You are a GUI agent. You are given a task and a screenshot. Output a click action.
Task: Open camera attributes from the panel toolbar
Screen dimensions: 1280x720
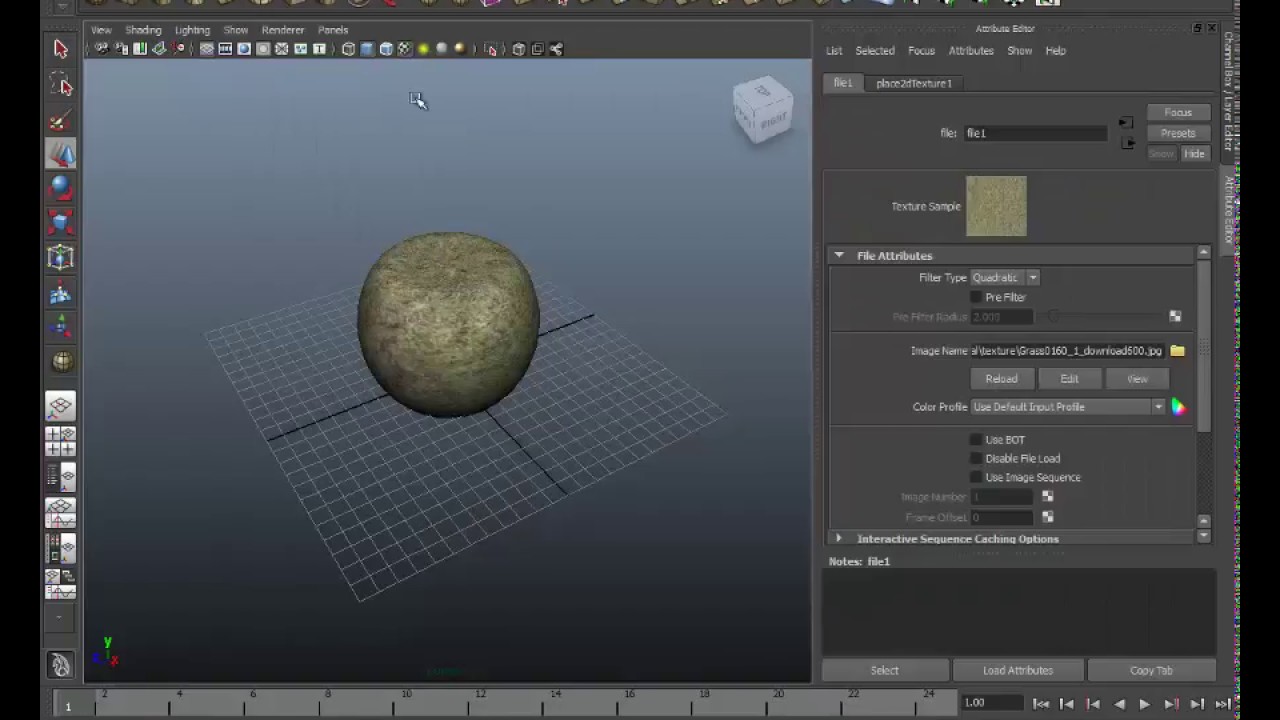(121, 49)
